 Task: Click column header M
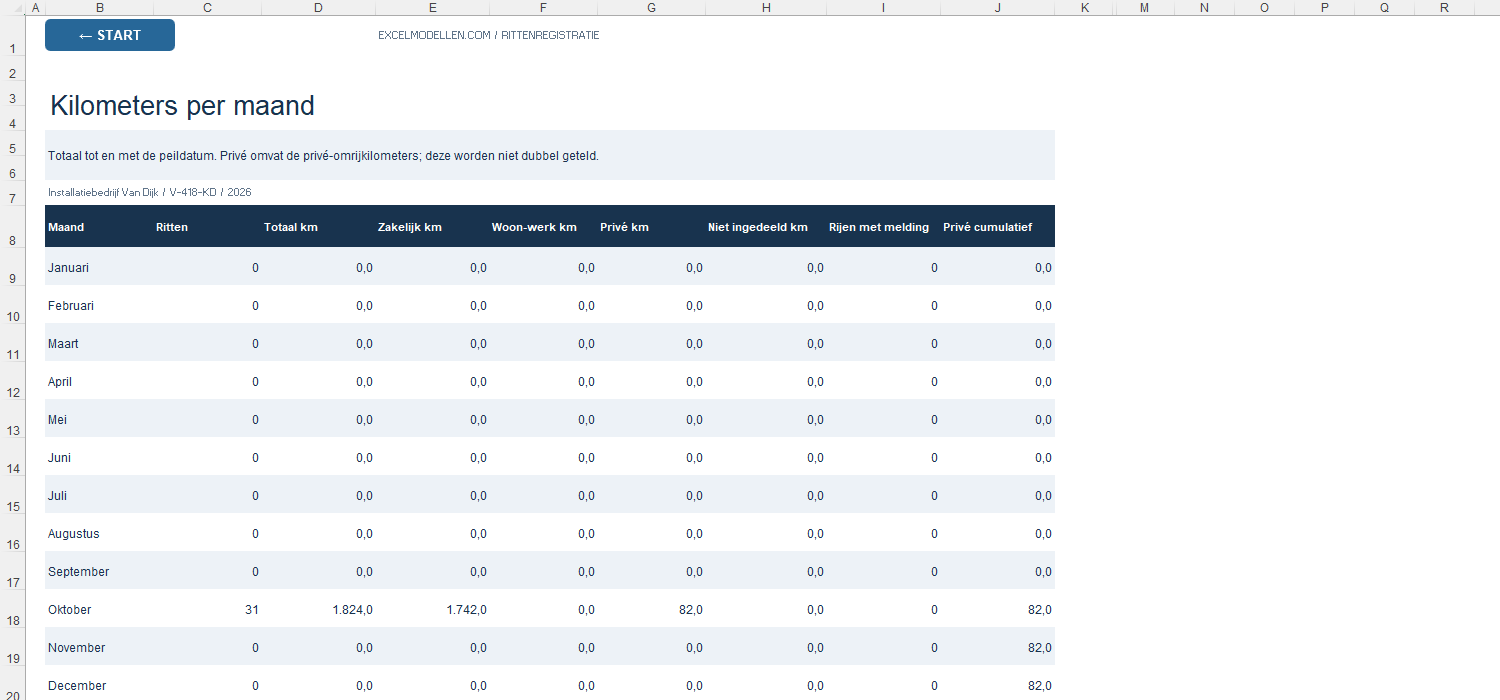pos(1145,8)
